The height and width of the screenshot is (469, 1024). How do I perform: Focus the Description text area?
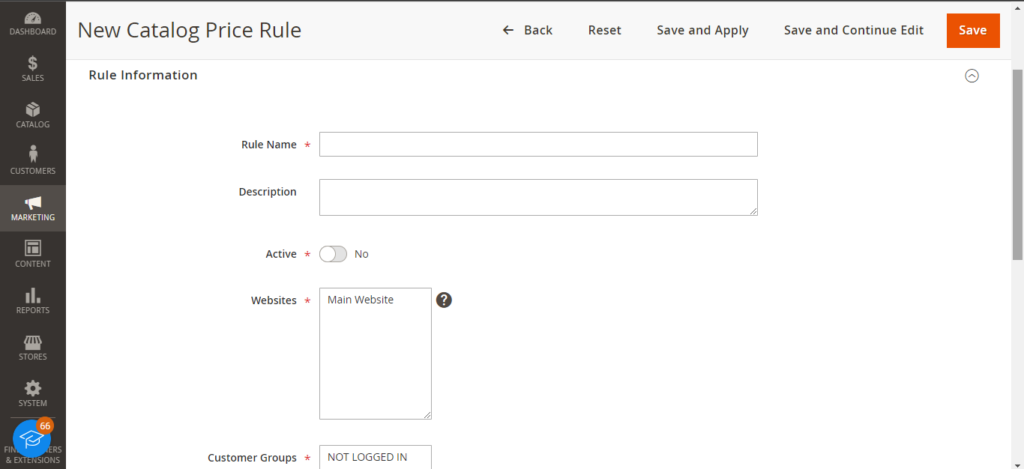click(x=538, y=197)
